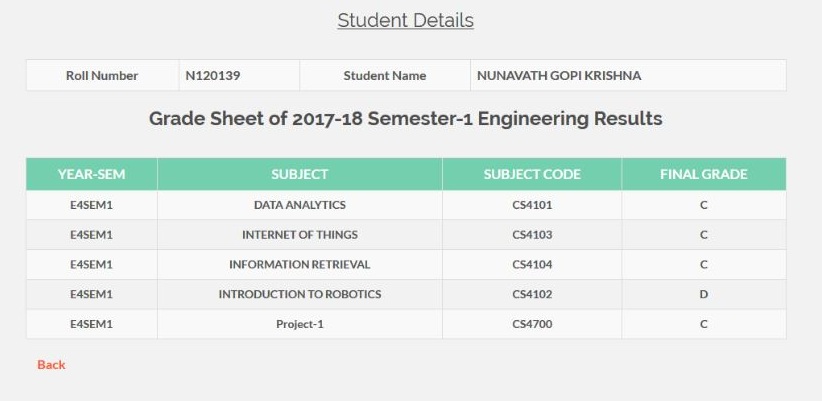The height and width of the screenshot is (401, 822).
Task: Click subject code CS4102
Action: click(532, 295)
